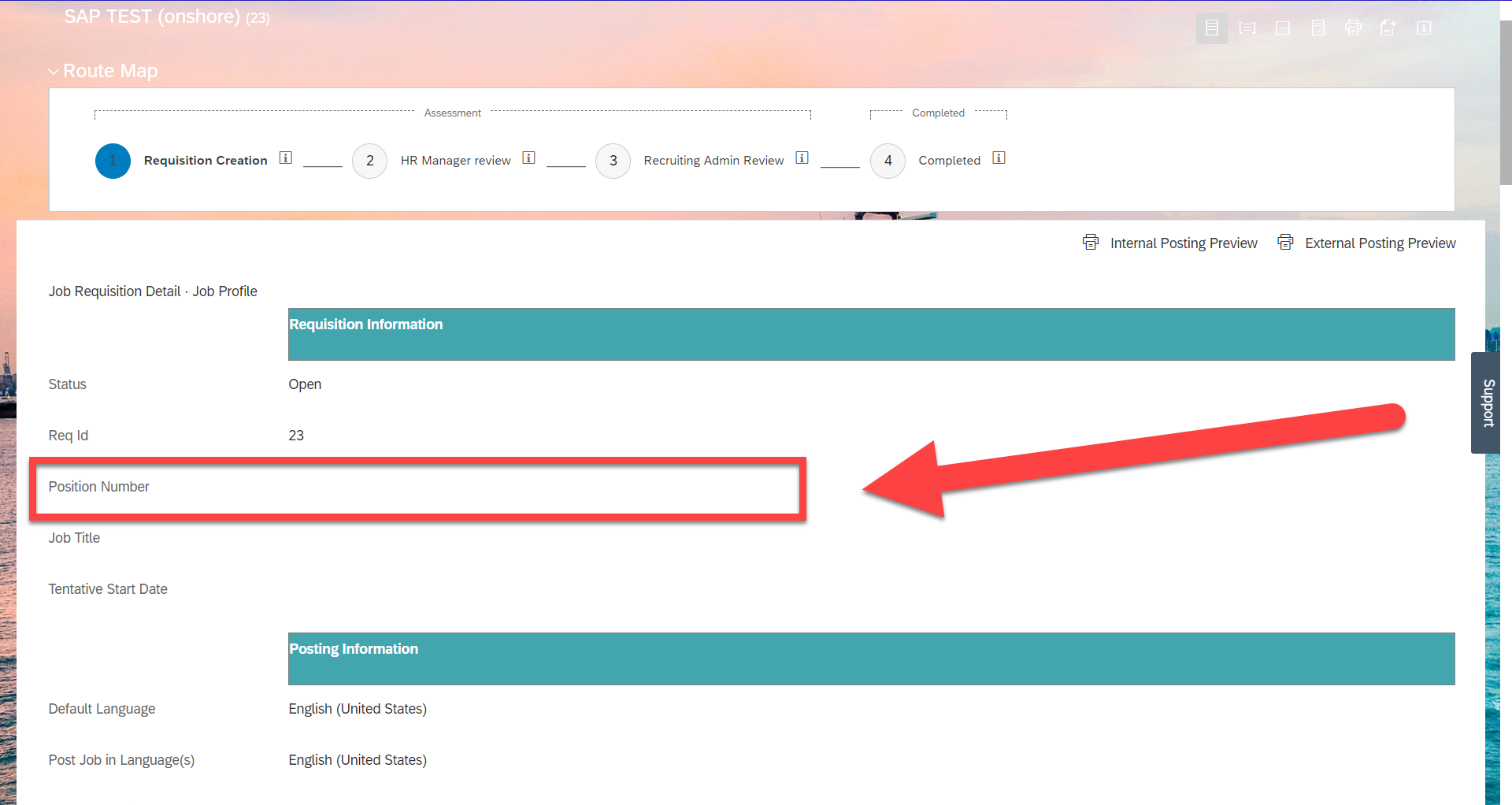1512x805 pixels.
Task: Click the 'Assessment' stage label
Action: (452, 113)
